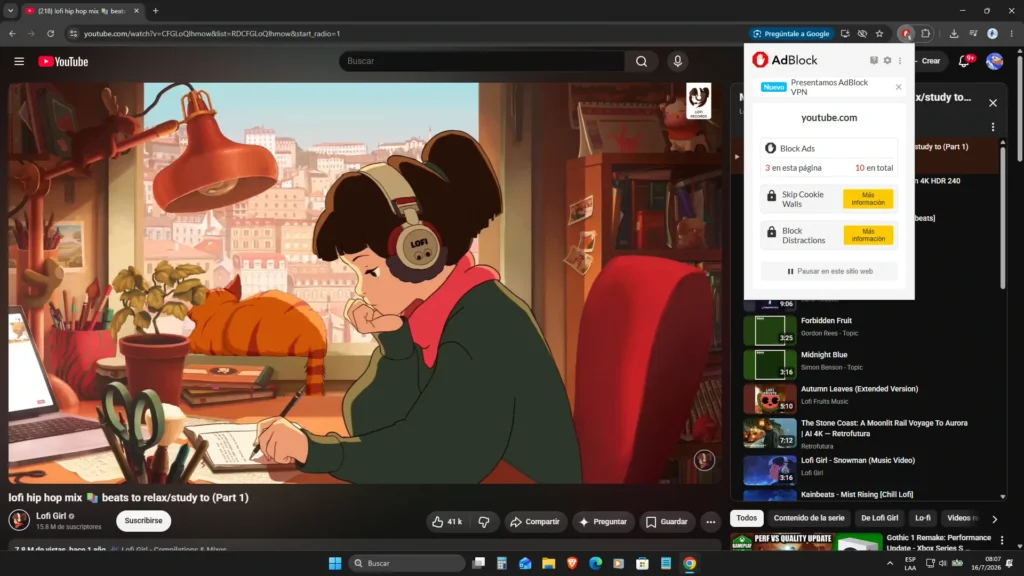Open Gothic 1 Remake video options menu
The width and height of the screenshot is (1024, 576).
coord(1002,540)
